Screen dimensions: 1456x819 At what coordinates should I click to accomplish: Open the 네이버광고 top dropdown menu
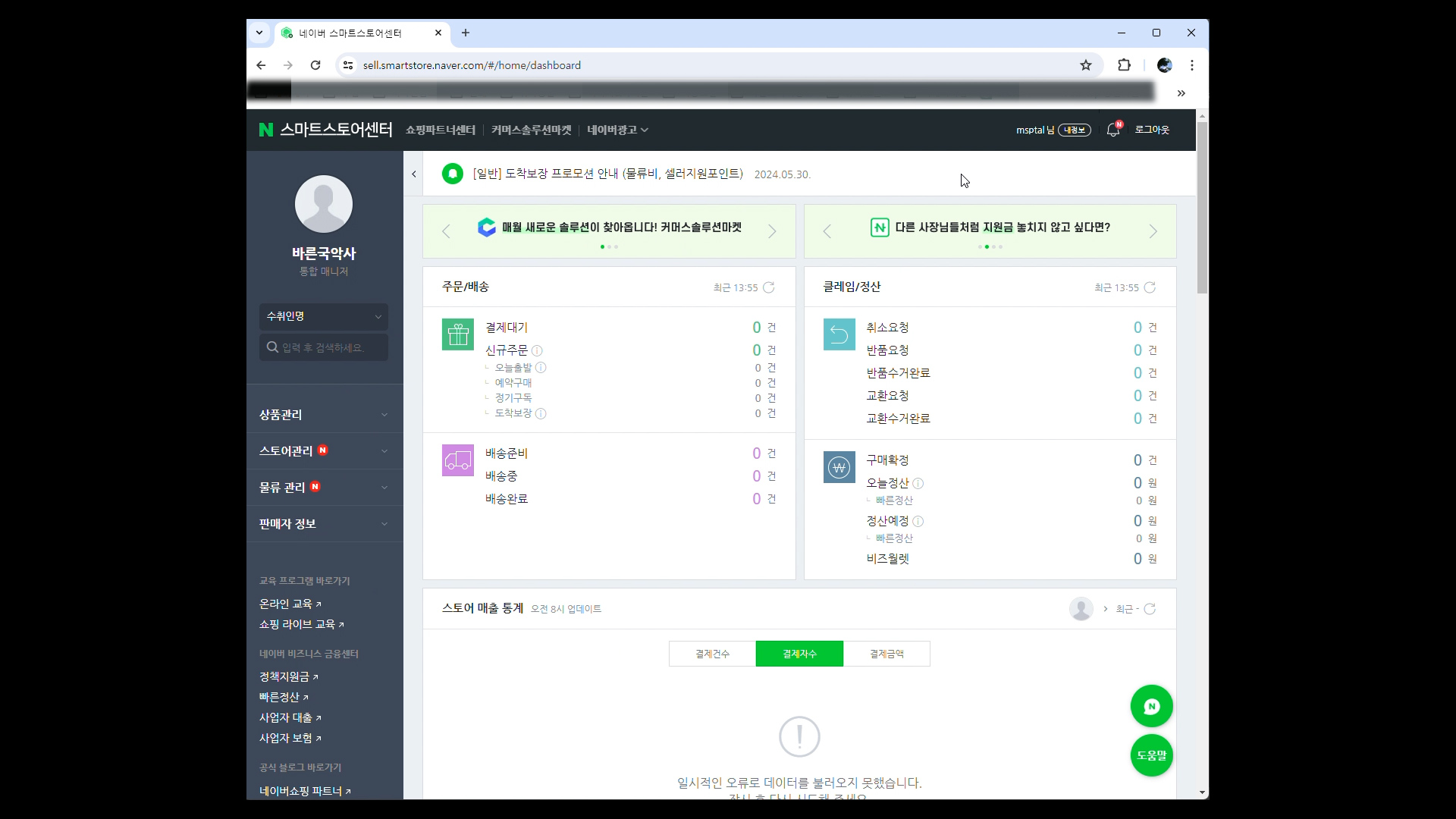click(617, 130)
